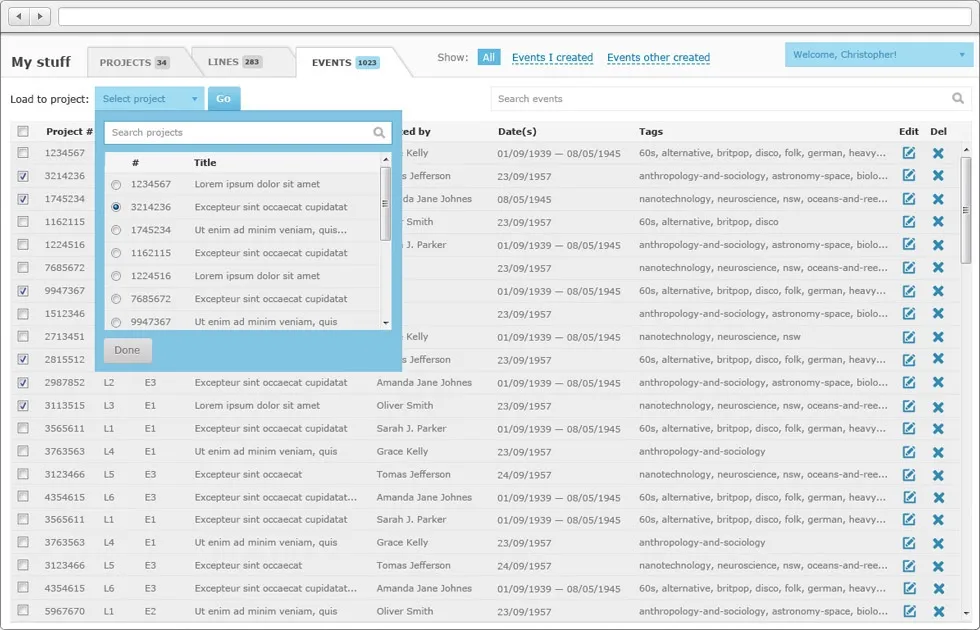Open edit for row 7685672
Screen dimensions: 980x630
coord(909,268)
